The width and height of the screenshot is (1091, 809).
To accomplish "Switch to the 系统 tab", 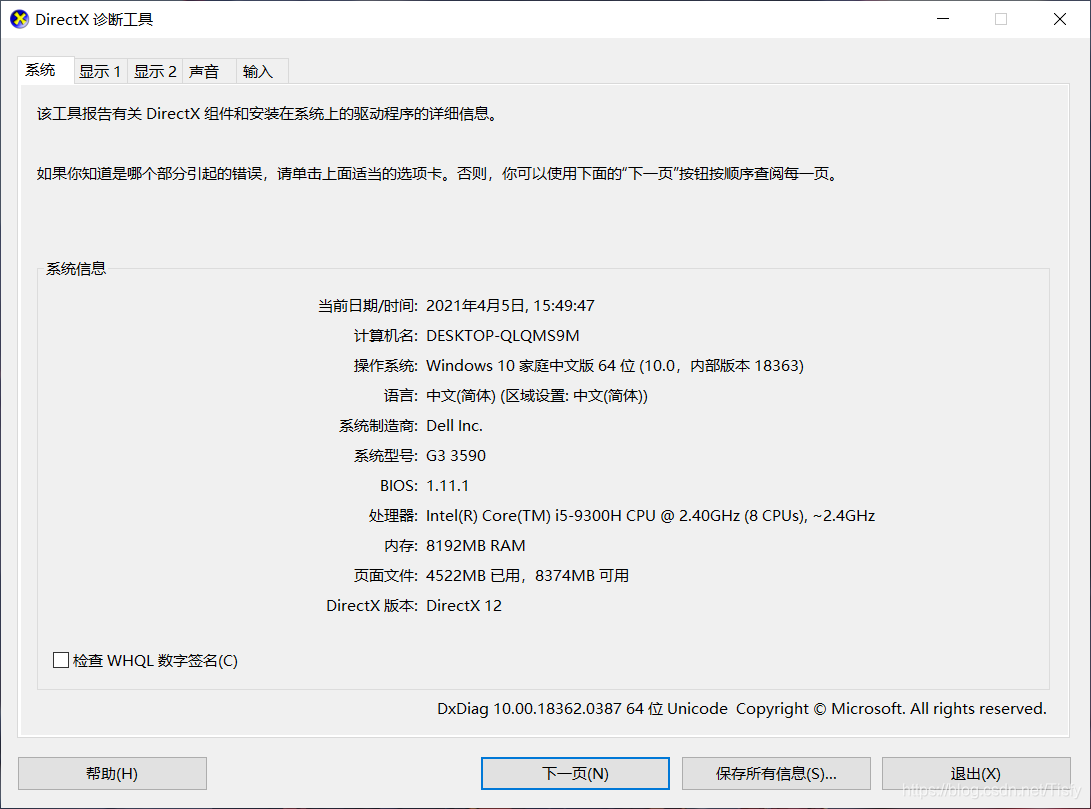I will click(45, 70).
